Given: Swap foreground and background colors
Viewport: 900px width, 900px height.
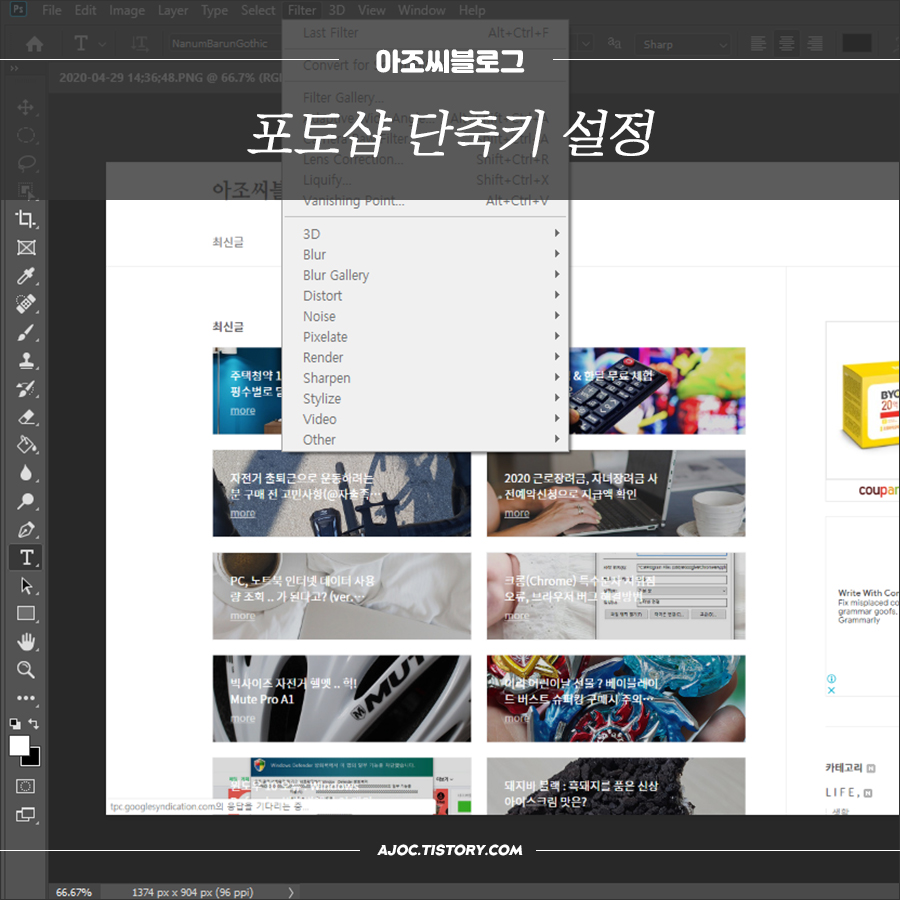Looking at the screenshot, I should [x=34, y=723].
